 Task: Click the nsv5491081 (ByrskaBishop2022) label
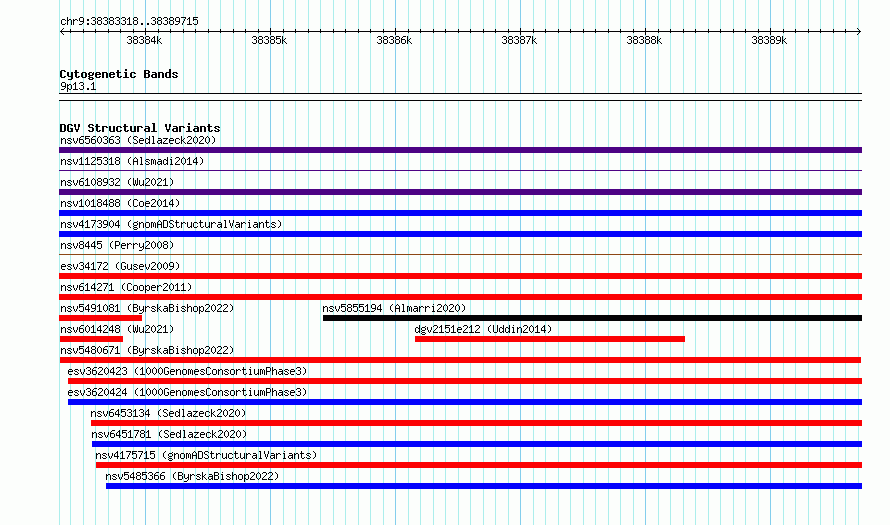click(147, 308)
